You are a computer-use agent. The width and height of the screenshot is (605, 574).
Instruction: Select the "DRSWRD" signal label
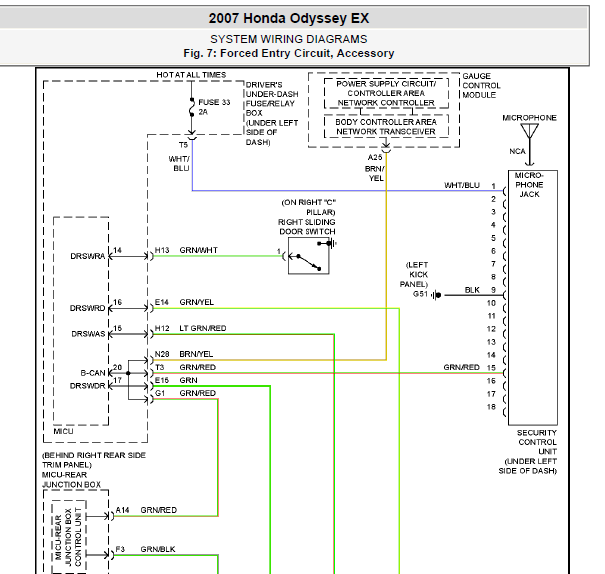click(87, 308)
